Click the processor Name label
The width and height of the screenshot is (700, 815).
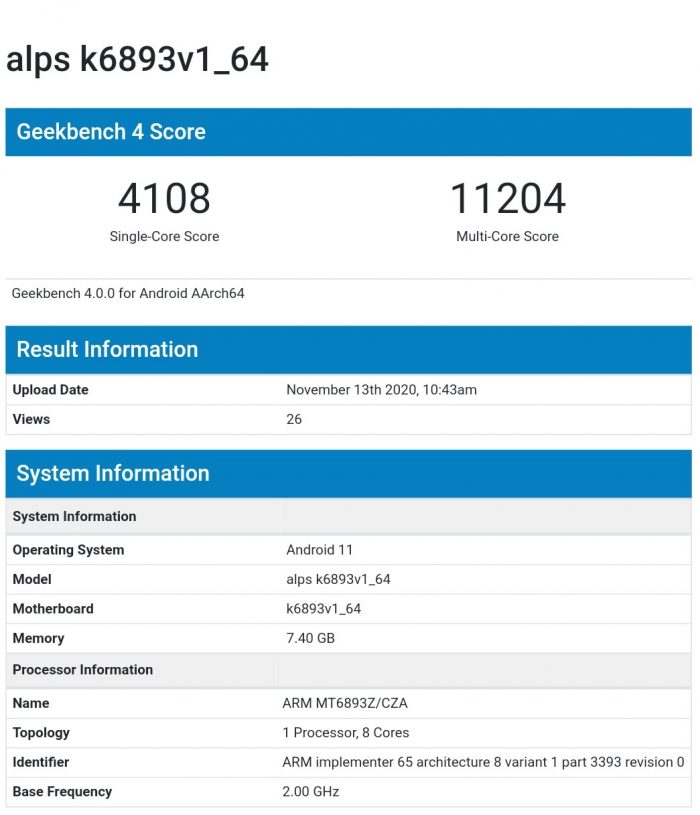coord(31,703)
